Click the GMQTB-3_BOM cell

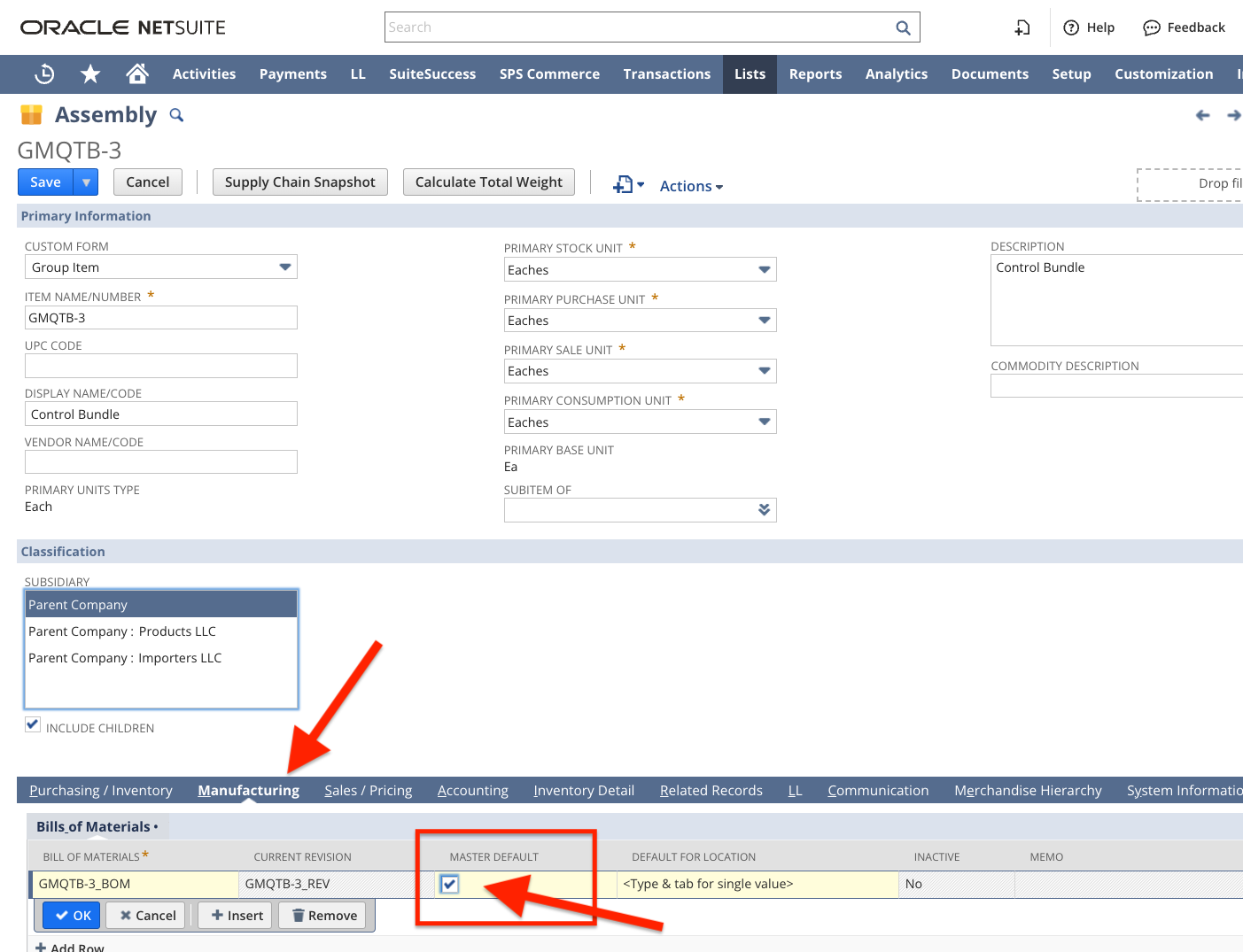tap(135, 884)
